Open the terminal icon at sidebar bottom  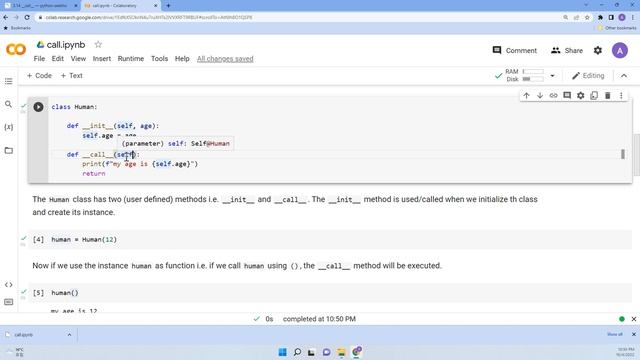pyautogui.click(x=9, y=302)
